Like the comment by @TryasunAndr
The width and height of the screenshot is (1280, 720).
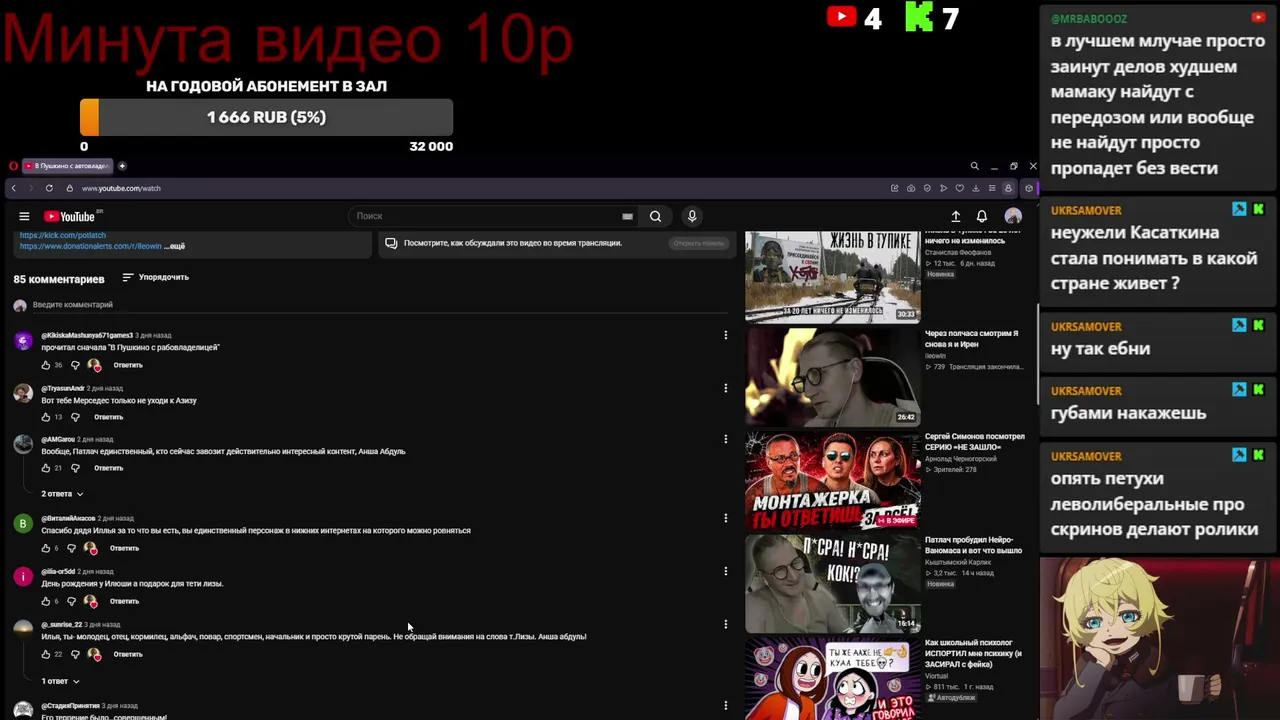(45, 417)
